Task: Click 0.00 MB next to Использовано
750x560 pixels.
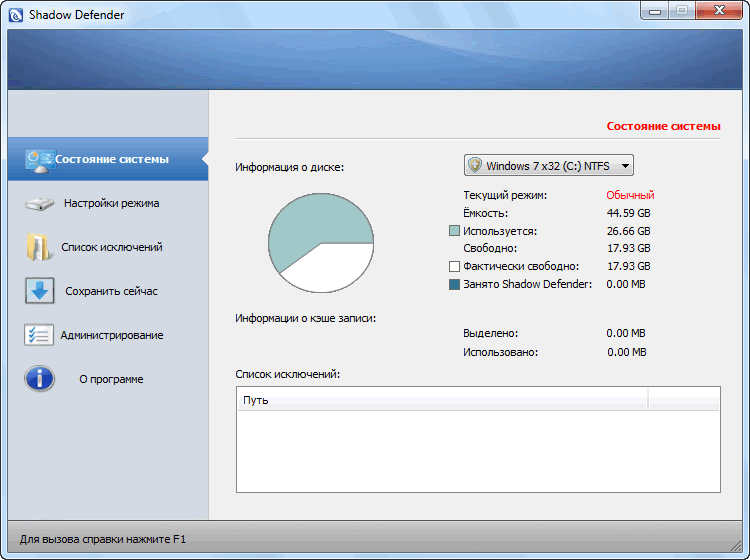Action: [627, 352]
